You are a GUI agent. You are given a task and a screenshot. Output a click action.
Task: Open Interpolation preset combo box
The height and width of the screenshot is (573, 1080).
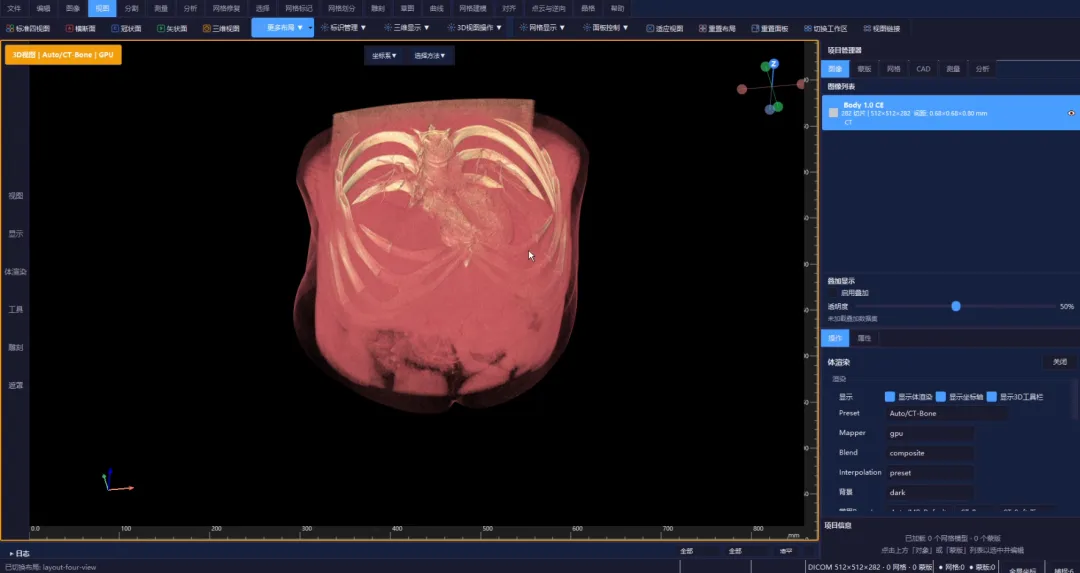930,473
